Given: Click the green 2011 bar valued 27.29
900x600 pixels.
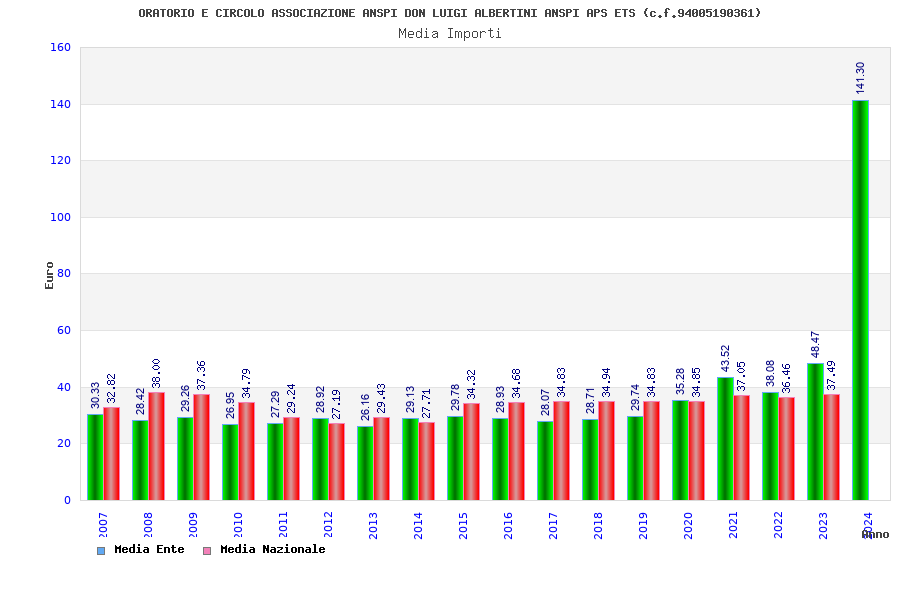Looking at the screenshot, I should click(x=275, y=462).
